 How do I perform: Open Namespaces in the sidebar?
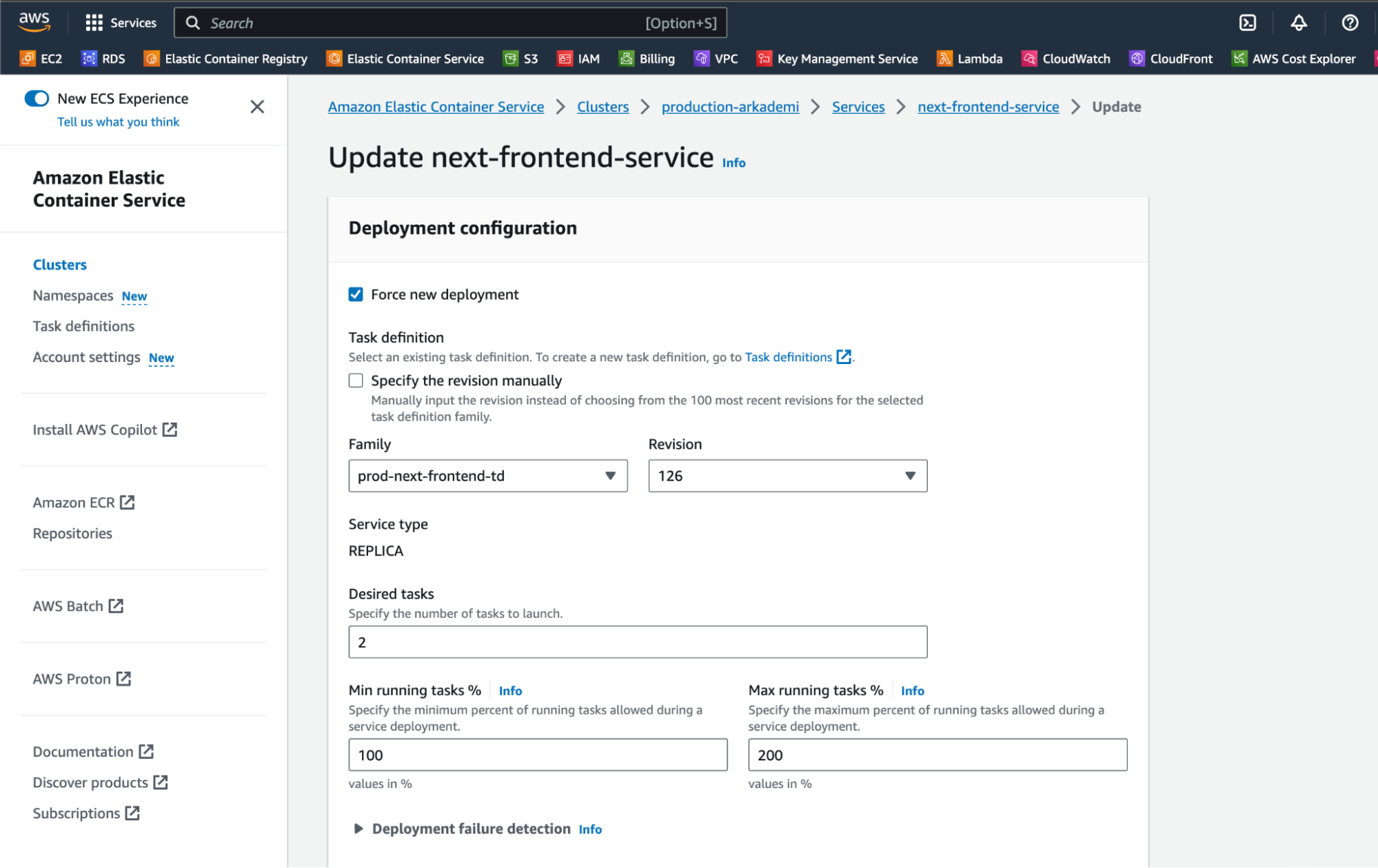click(72, 296)
